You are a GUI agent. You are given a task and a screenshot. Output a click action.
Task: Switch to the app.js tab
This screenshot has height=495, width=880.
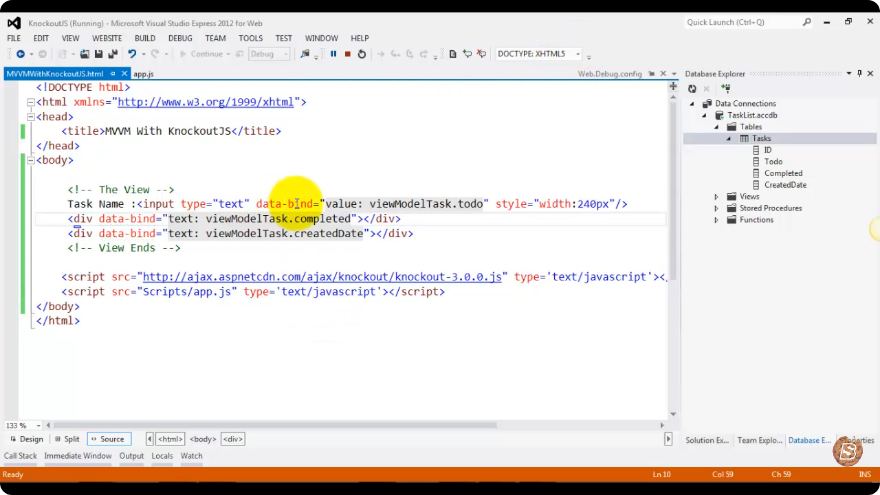[x=144, y=74]
